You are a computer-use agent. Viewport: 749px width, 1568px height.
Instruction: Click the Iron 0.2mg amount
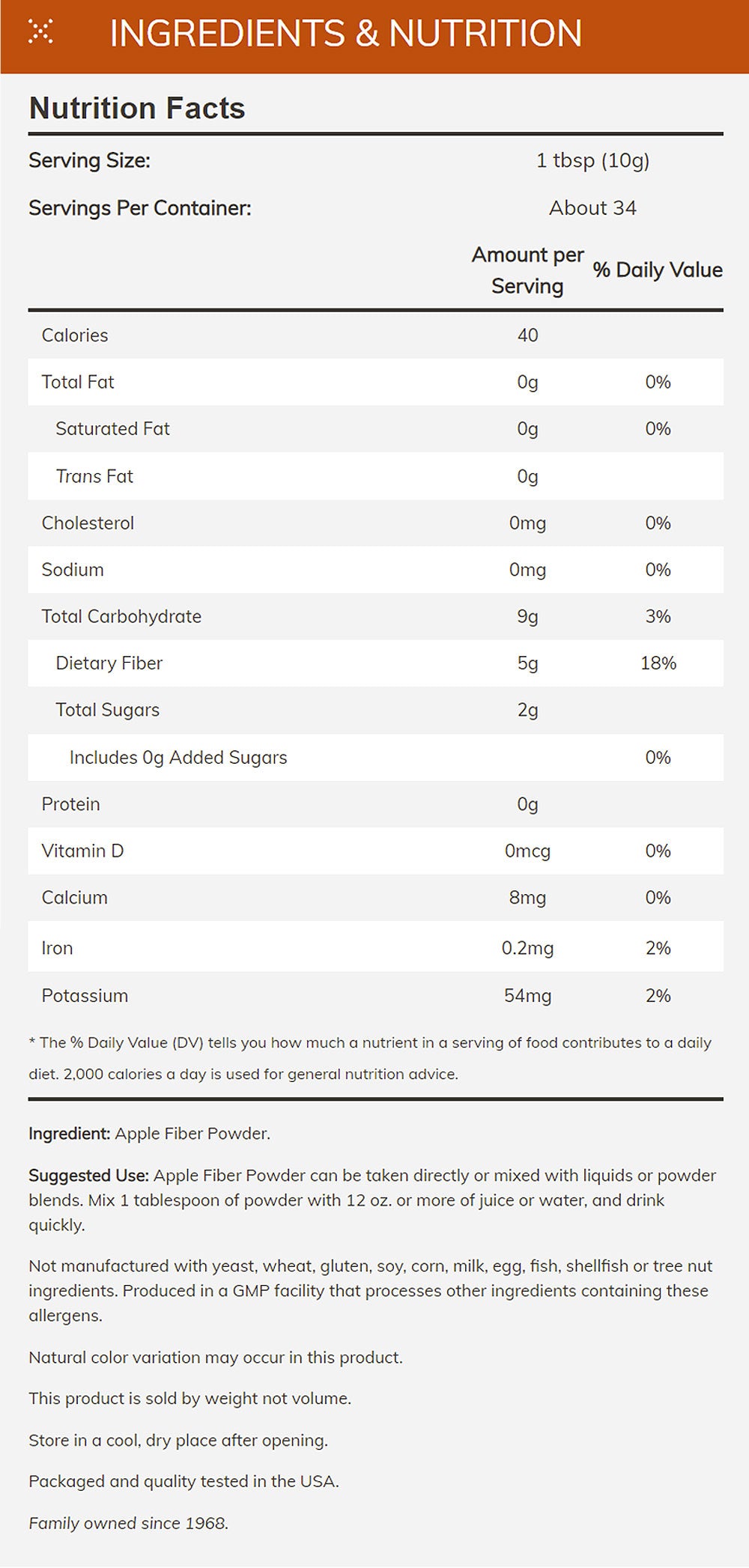tap(527, 949)
